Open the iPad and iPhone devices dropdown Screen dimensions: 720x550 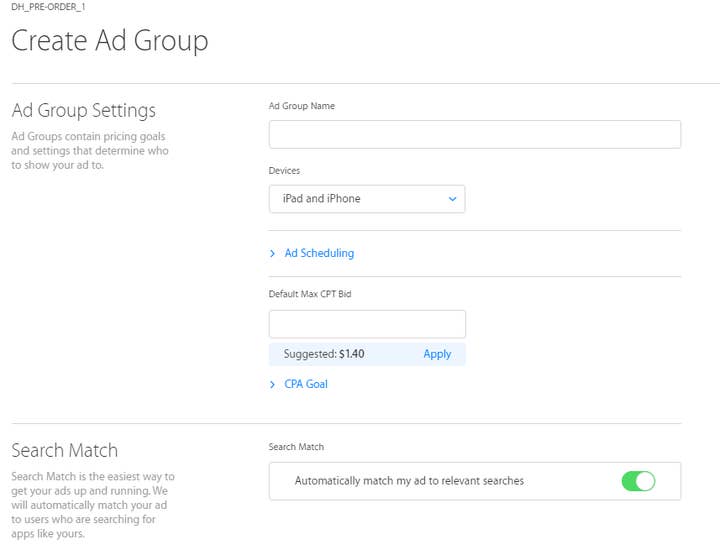coord(367,199)
